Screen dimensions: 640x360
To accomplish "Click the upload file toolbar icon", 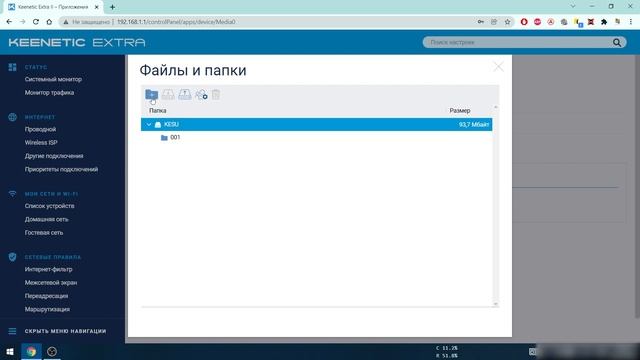I will (x=184, y=95).
